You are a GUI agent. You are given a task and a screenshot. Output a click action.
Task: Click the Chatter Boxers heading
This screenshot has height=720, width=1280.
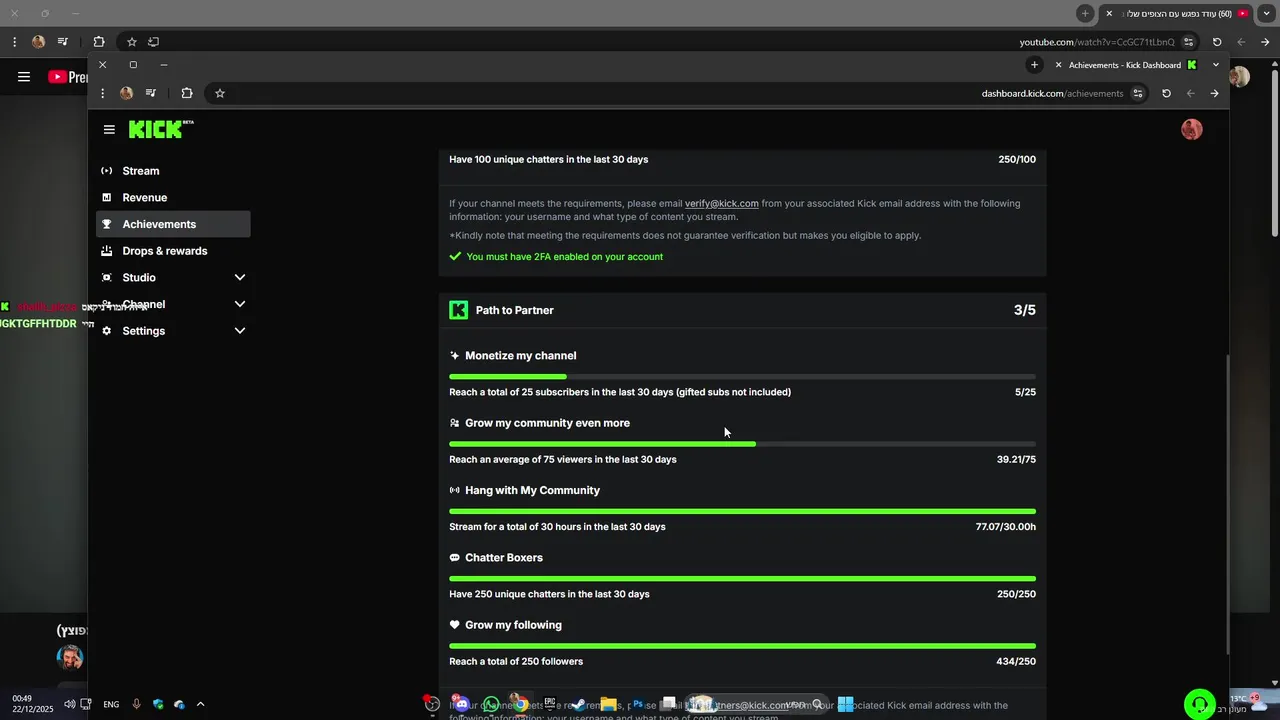504,558
